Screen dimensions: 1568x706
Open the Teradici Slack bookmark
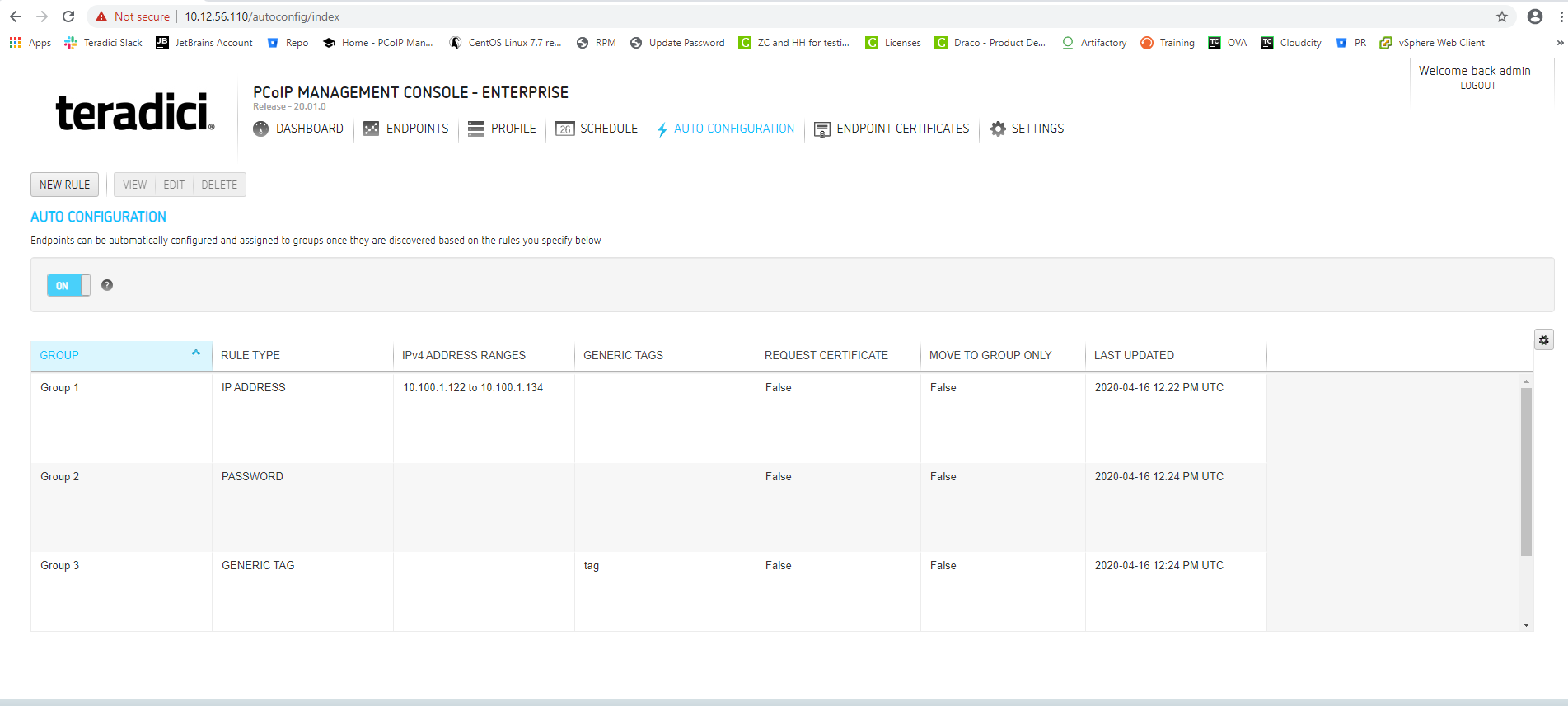pos(103,43)
